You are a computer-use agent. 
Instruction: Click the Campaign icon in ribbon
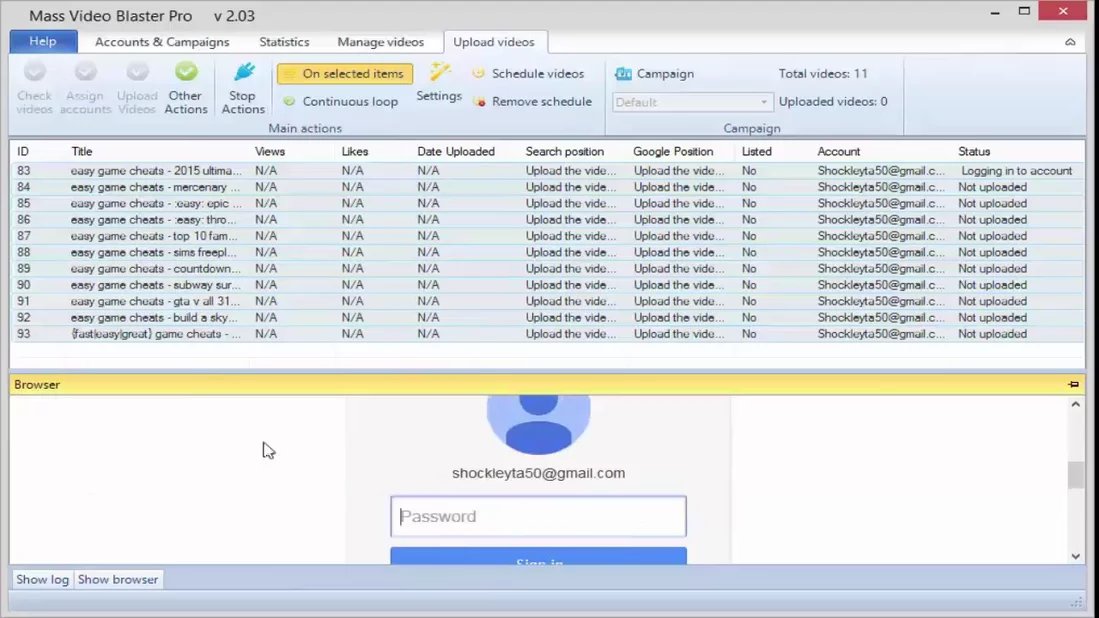[x=623, y=74]
